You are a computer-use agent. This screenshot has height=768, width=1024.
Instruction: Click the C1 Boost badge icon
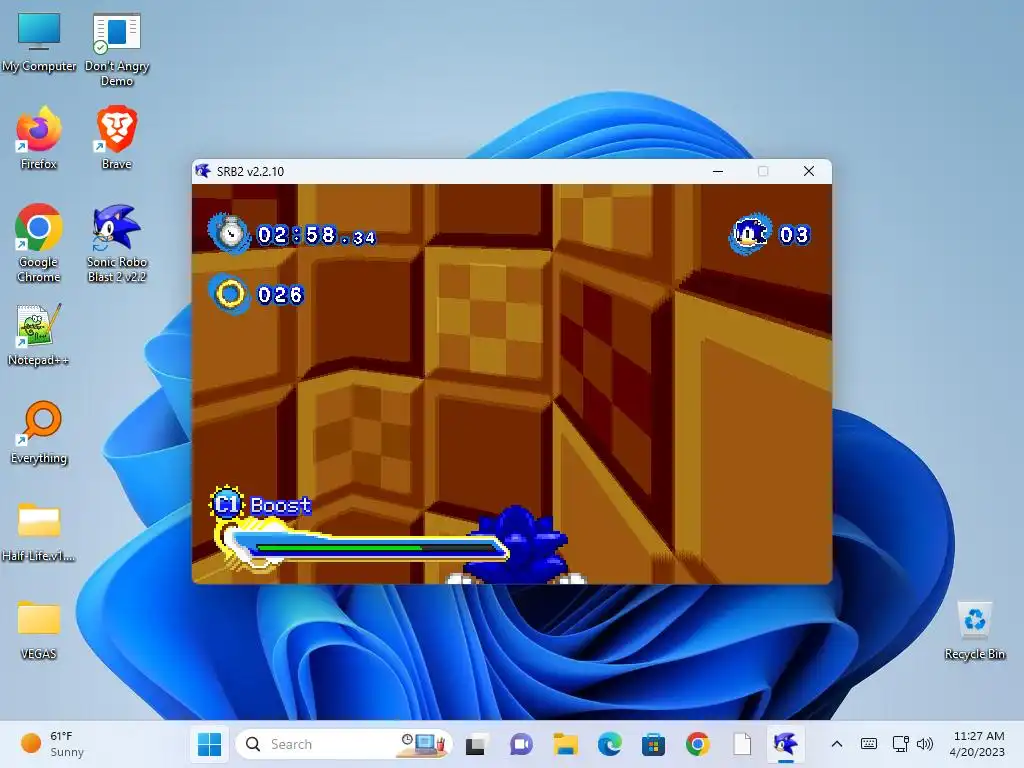click(x=227, y=504)
